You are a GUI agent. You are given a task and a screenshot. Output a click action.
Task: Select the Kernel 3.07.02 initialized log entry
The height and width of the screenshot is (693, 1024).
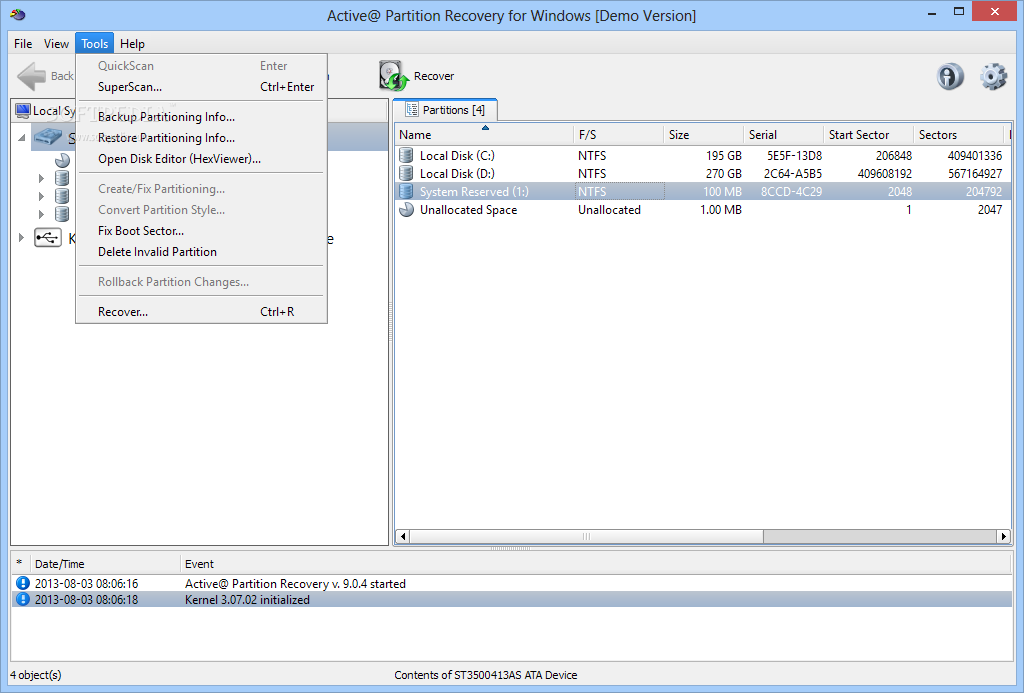coord(512,599)
